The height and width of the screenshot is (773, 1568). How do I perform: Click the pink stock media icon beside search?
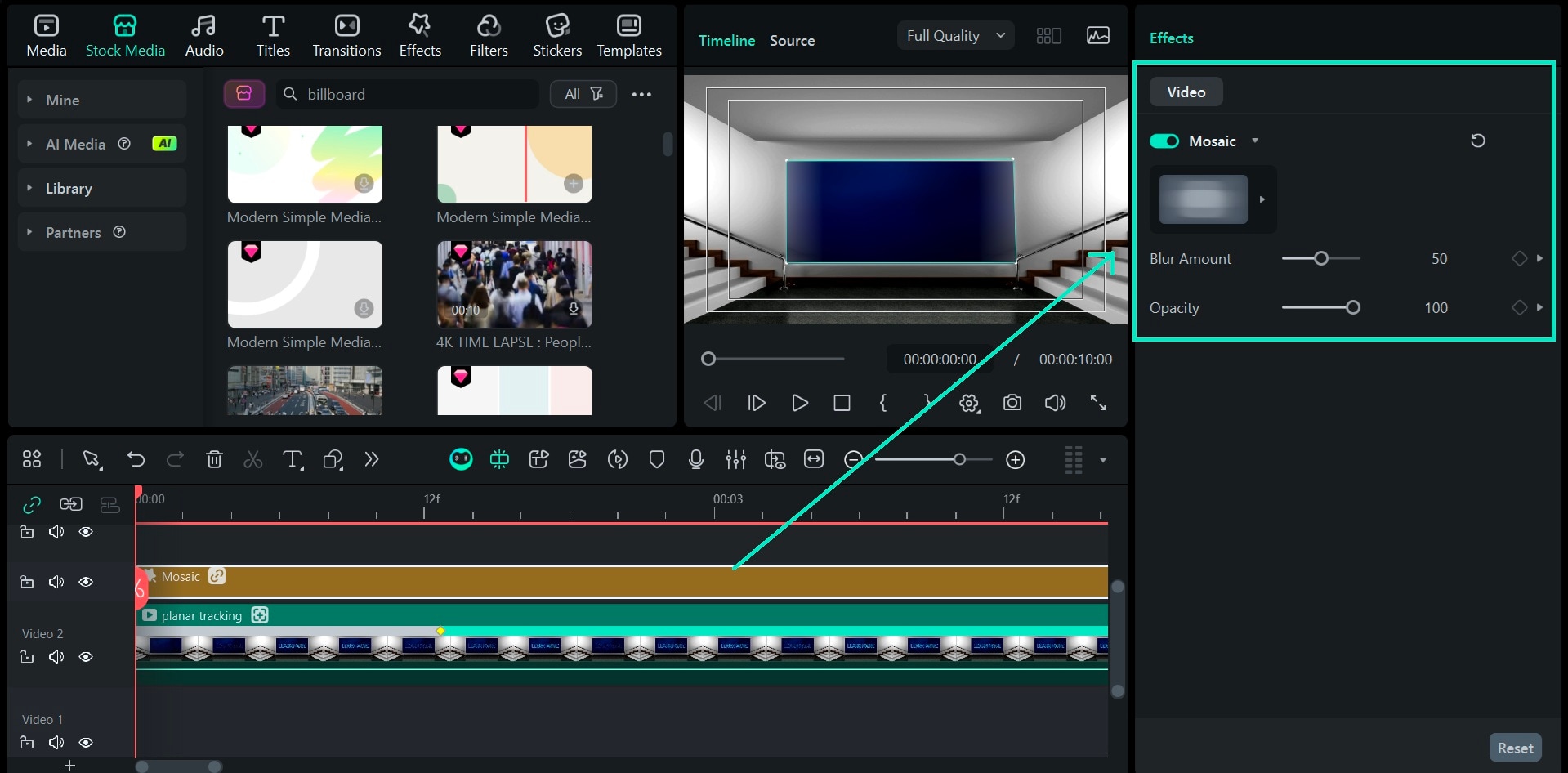click(x=243, y=94)
